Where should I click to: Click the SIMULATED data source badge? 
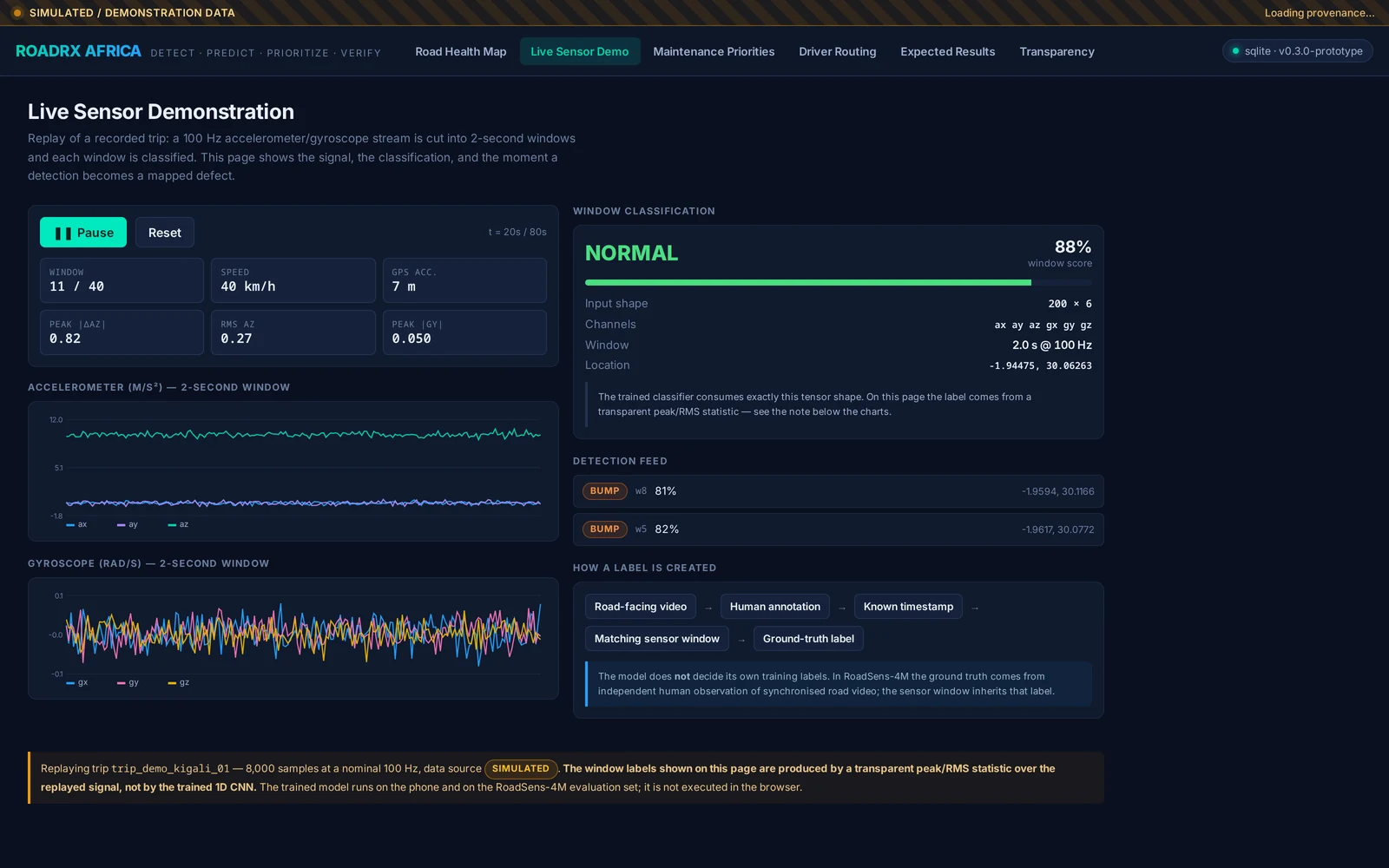(521, 769)
